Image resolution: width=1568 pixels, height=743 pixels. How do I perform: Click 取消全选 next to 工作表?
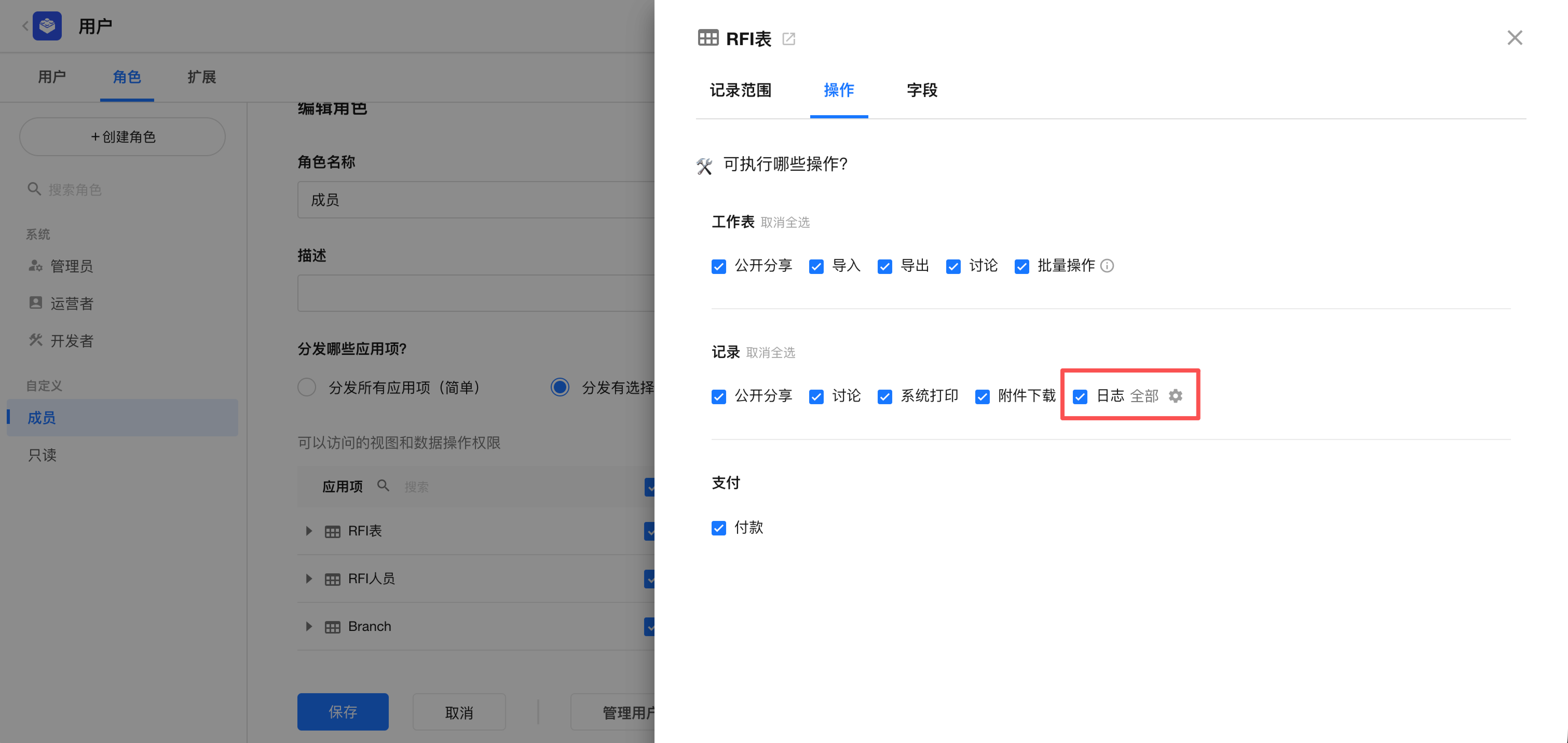tap(785, 223)
